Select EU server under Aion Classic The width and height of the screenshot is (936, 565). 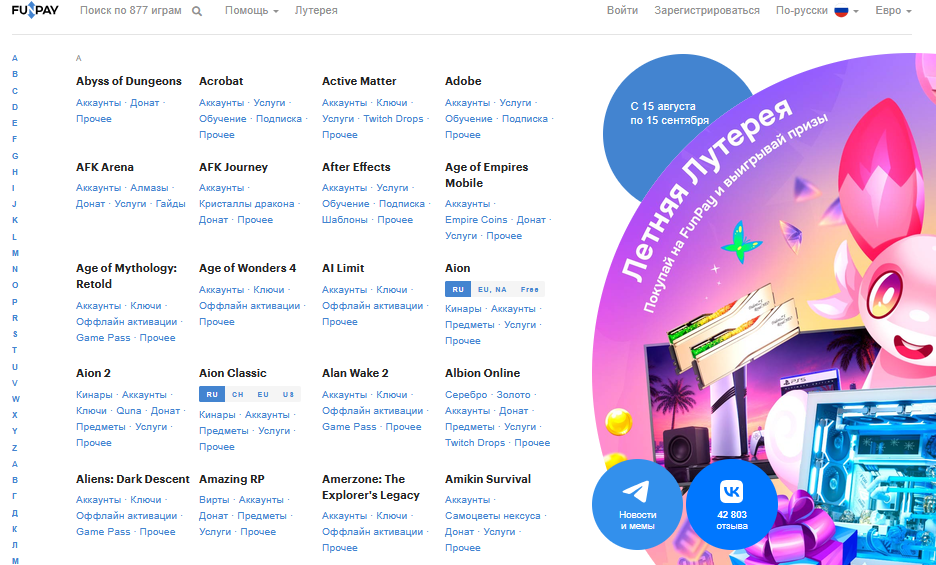263,395
